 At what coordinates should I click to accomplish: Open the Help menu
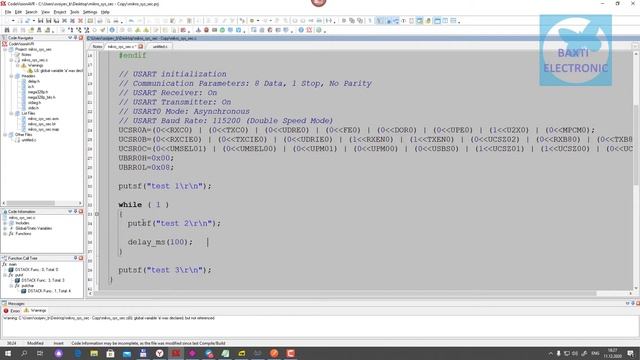tap(105, 12)
